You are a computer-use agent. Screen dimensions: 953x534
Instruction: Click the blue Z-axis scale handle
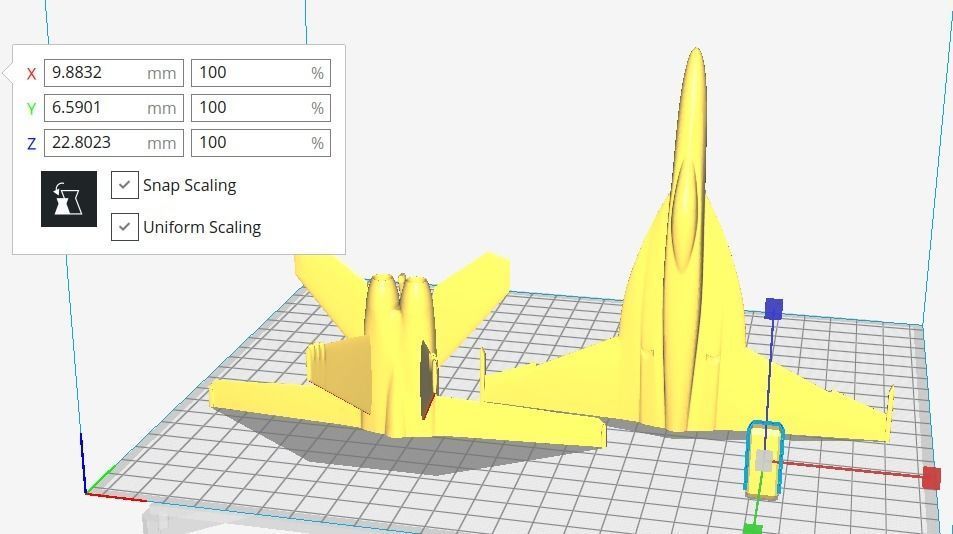pyautogui.click(x=773, y=309)
